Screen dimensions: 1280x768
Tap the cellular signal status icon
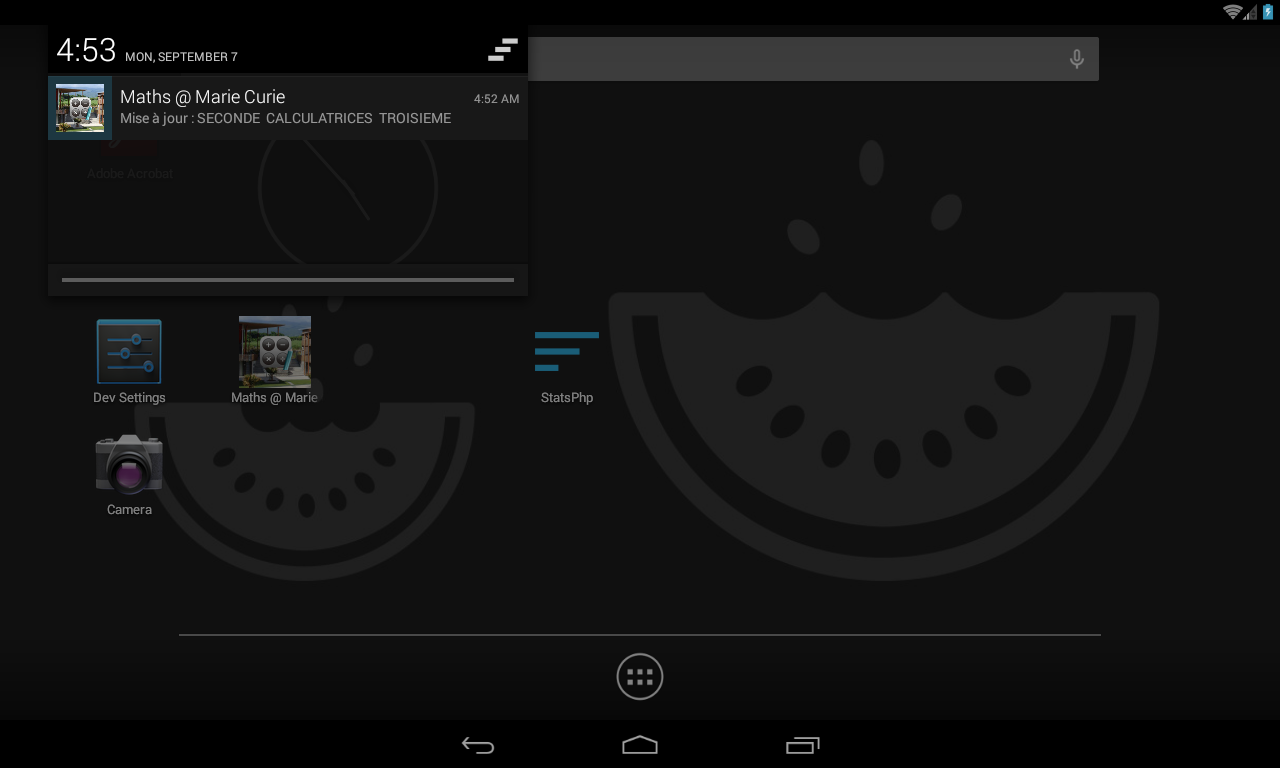[1251, 12]
